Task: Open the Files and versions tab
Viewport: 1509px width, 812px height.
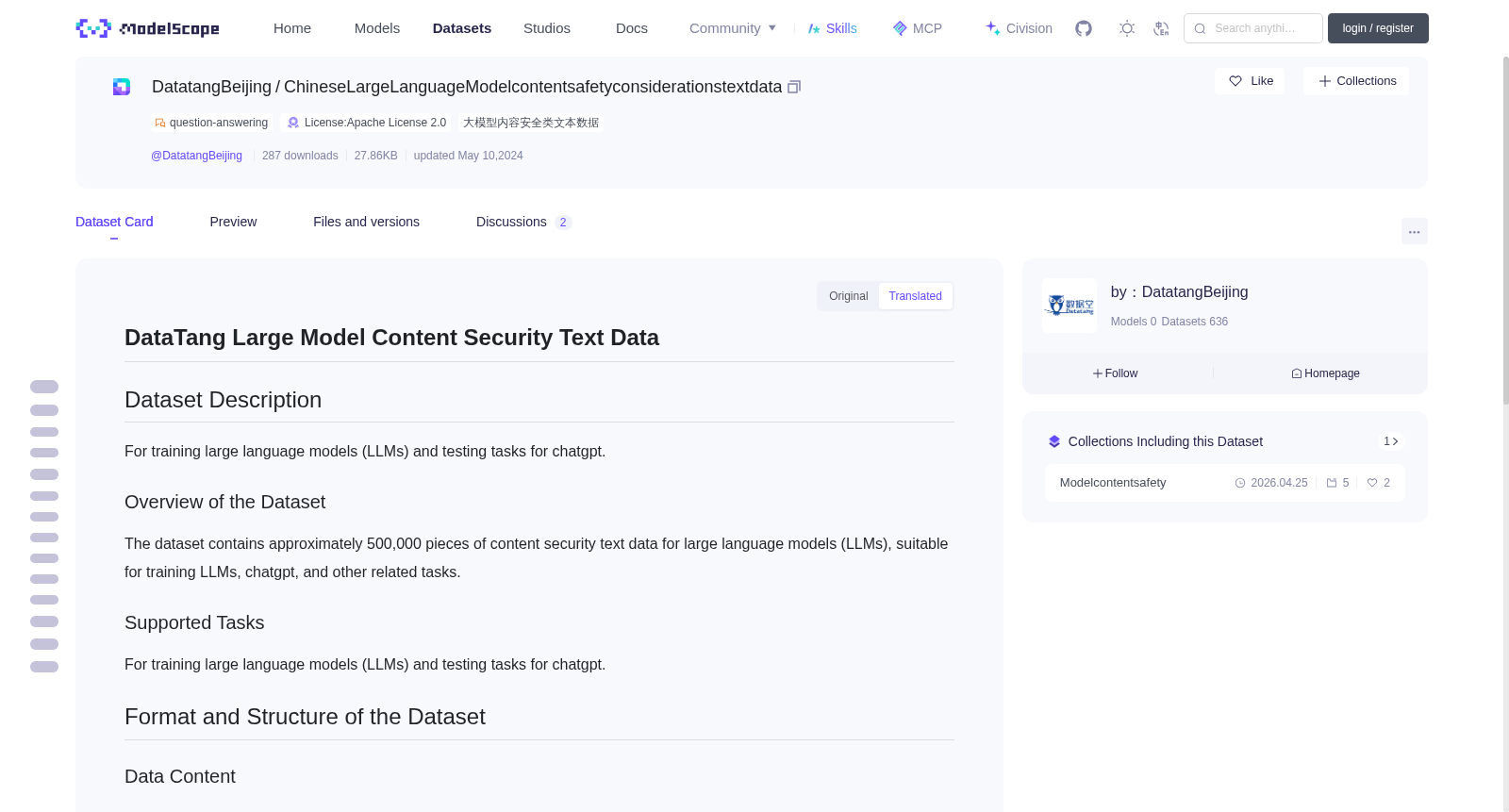Action: 366,222
